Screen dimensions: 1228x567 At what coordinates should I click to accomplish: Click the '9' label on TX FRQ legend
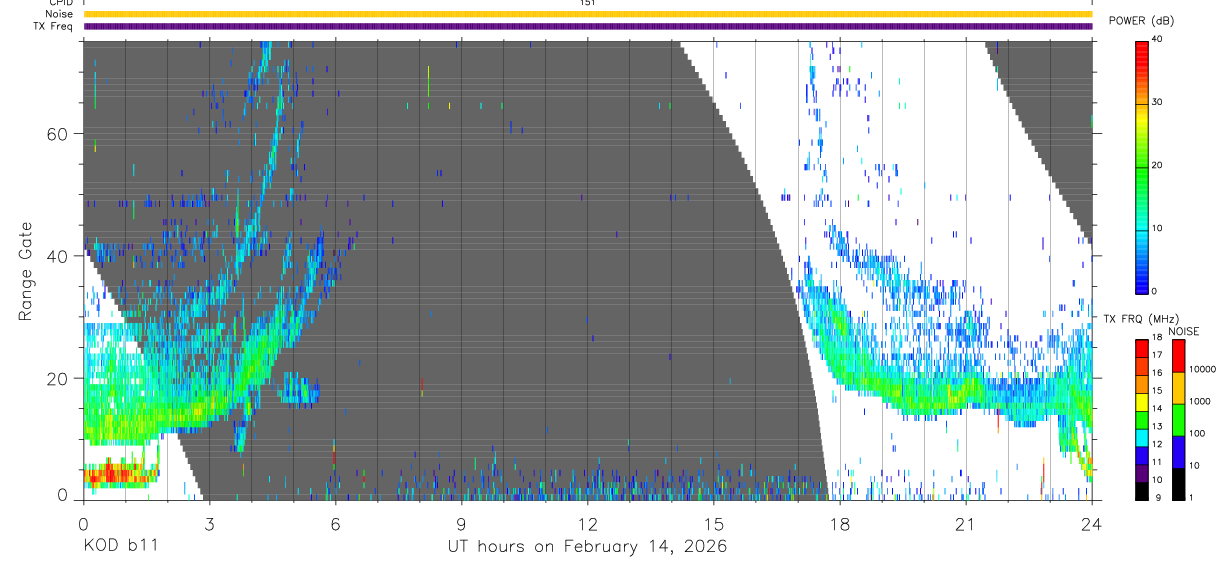[x=1156, y=498]
